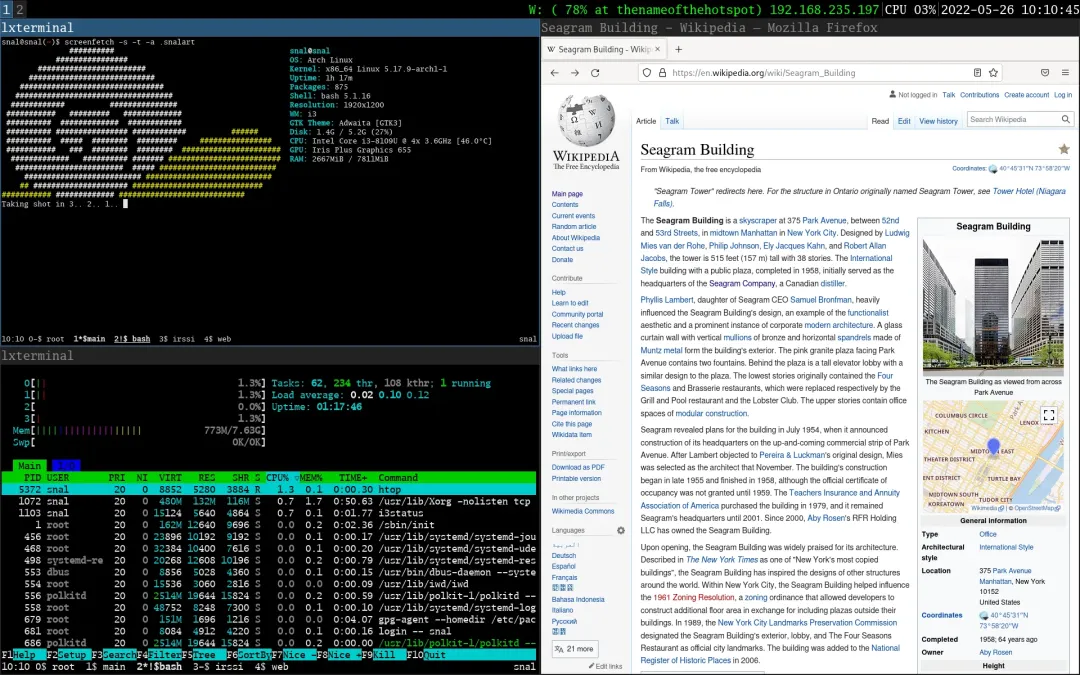This screenshot has height=675, width=1080.
Task: Click the Firefox back arrow button
Action: point(555,72)
